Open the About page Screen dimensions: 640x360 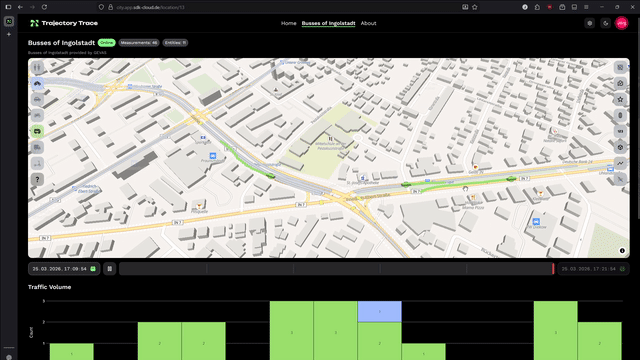(368, 23)
